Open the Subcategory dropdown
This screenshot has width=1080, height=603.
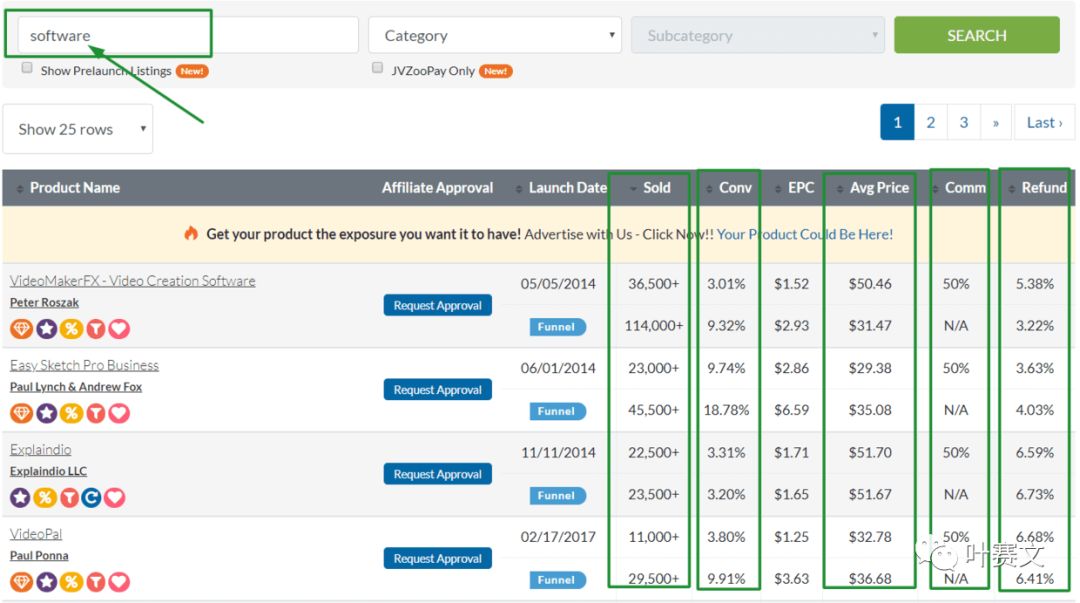[759, 35]
